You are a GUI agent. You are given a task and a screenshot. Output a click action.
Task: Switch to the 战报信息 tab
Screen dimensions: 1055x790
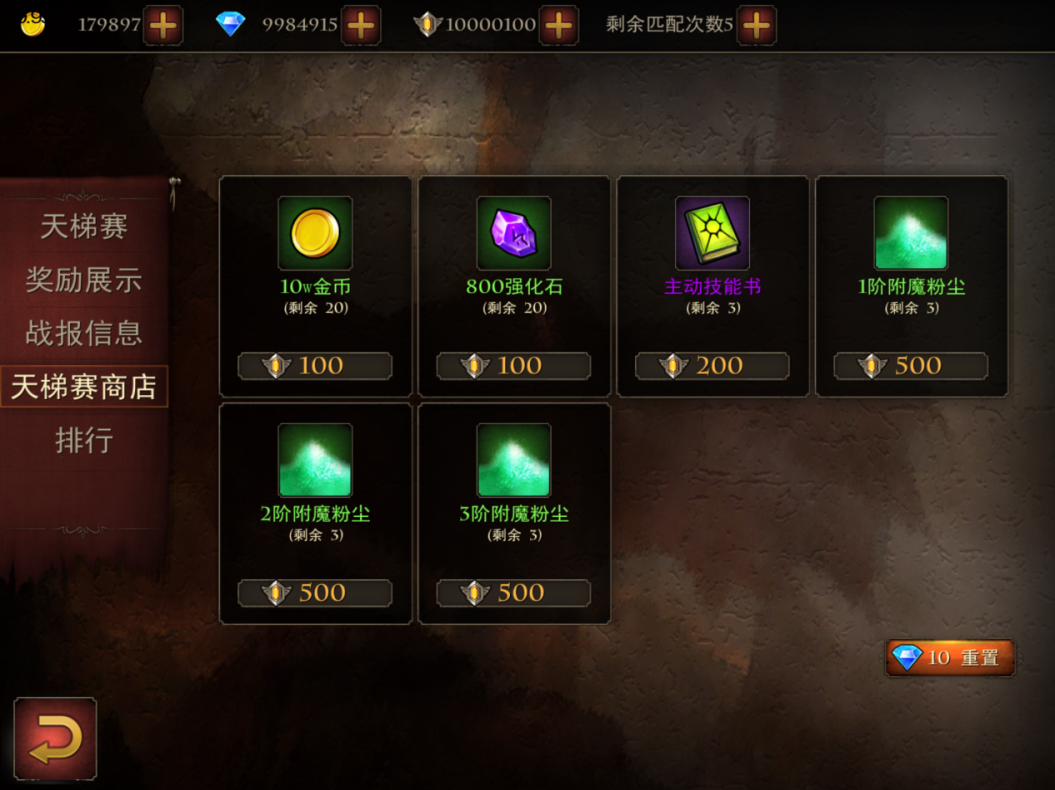coord(84,333)
